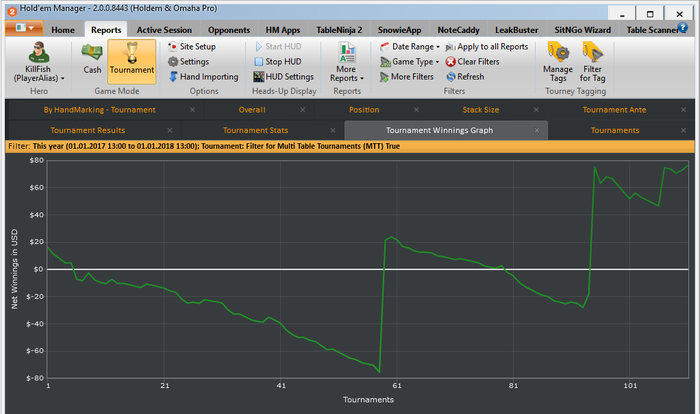Switch to the Tournament Stats report tab
700x414 pixels.
255,130
